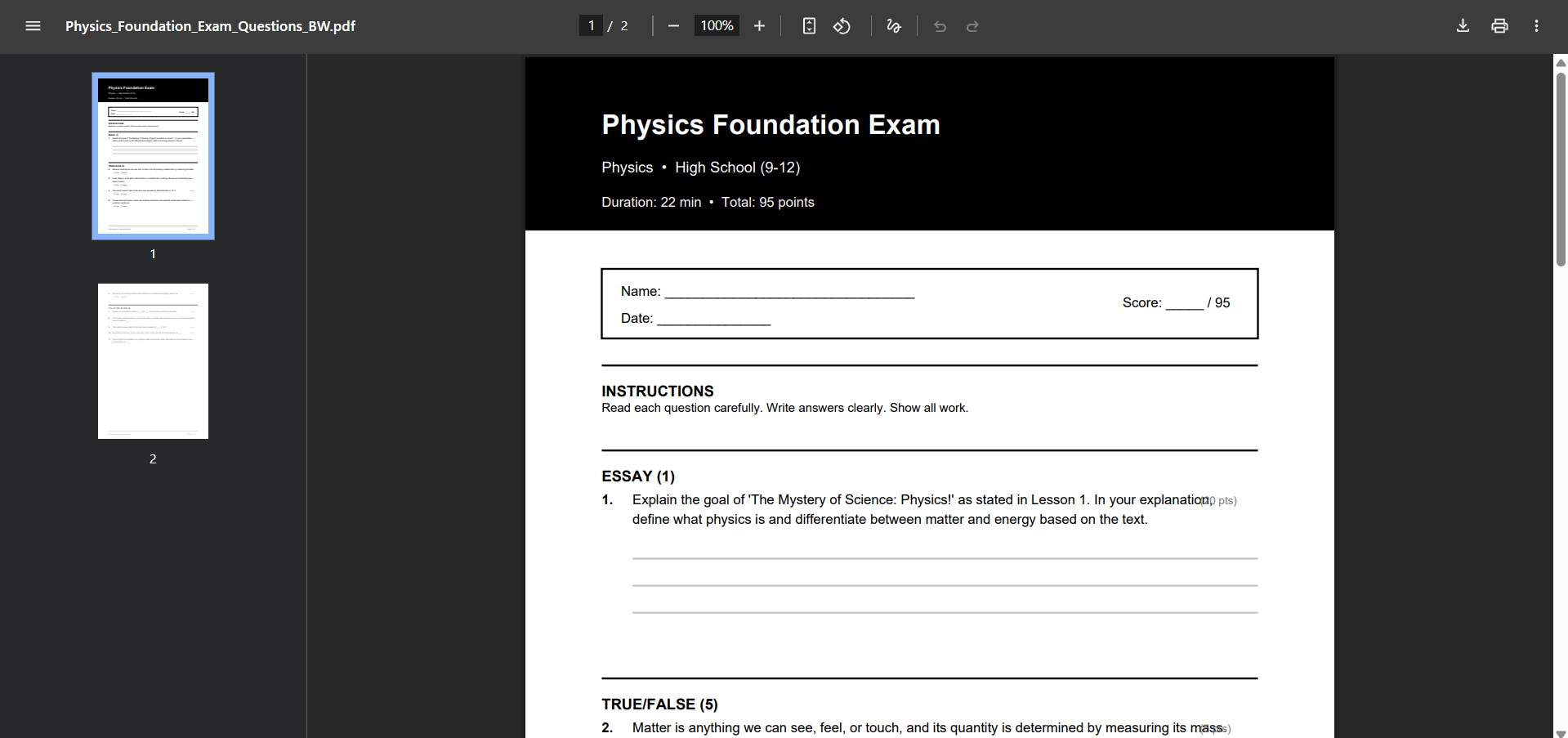Edit the current page number field
Screen dimensions: 1568x738
pos(591,25)
